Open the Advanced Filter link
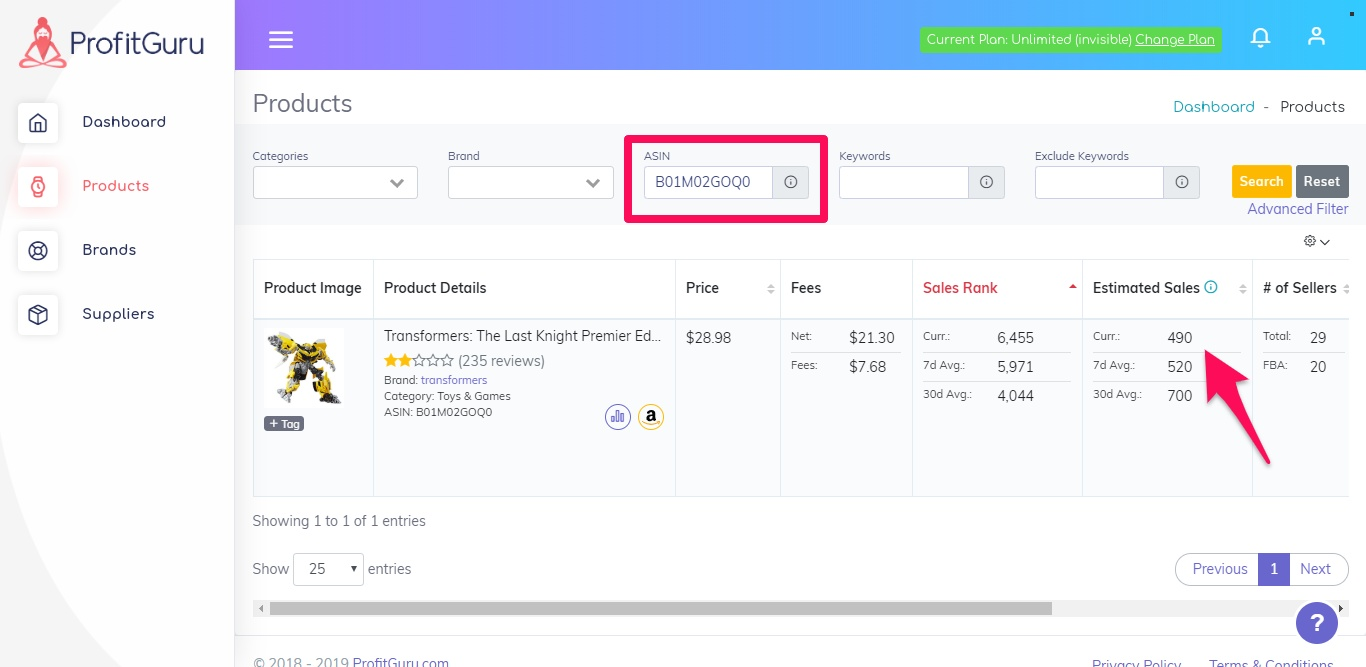The height and width of the screenshot is (667, 1366). click(x=1298, y=209)
